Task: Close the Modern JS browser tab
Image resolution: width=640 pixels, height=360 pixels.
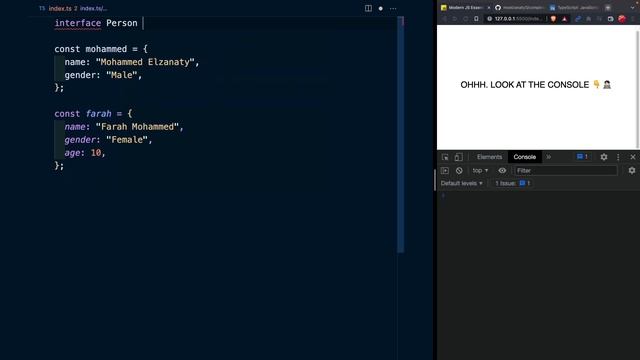Action: pos(489,8)
